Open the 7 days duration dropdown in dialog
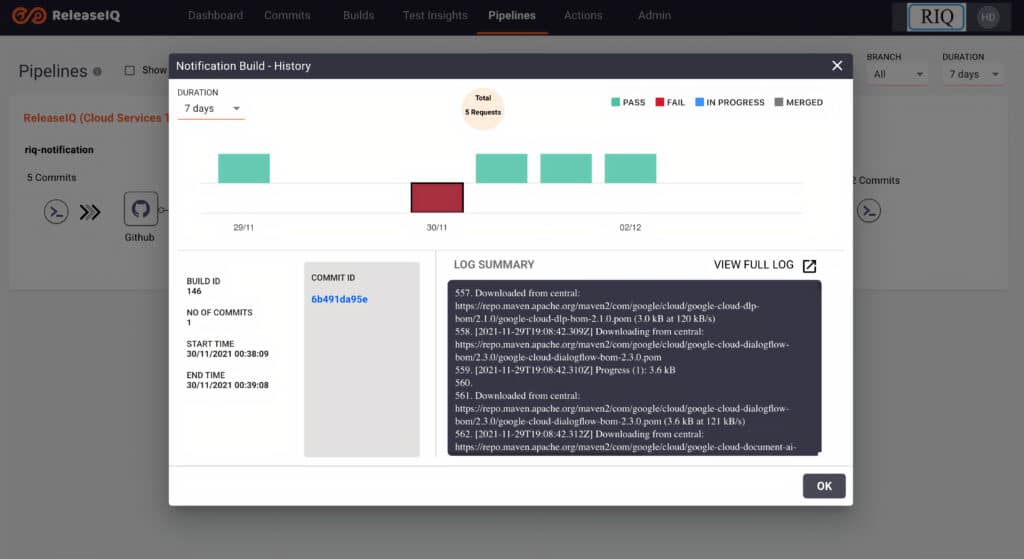The height and width of the screenshot is (559, 1024). point(211,108)
